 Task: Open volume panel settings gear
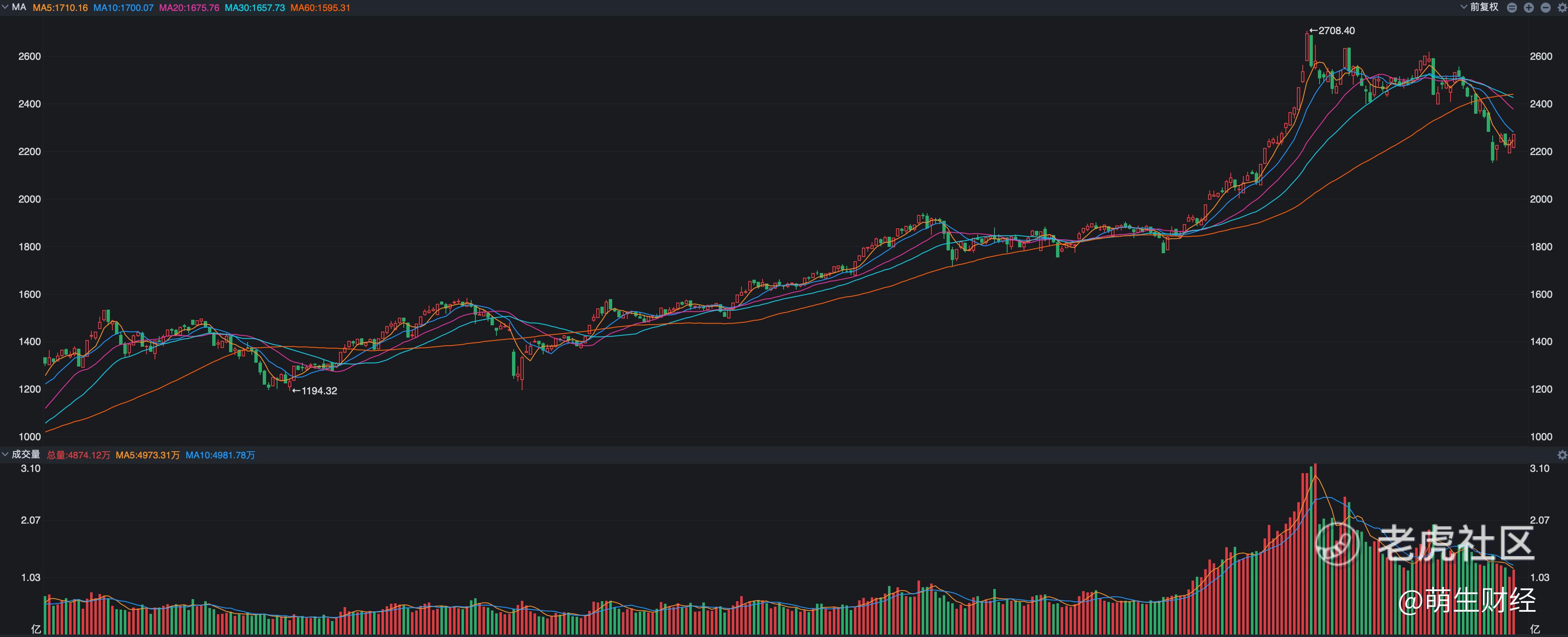click(x=1562, y=455)
